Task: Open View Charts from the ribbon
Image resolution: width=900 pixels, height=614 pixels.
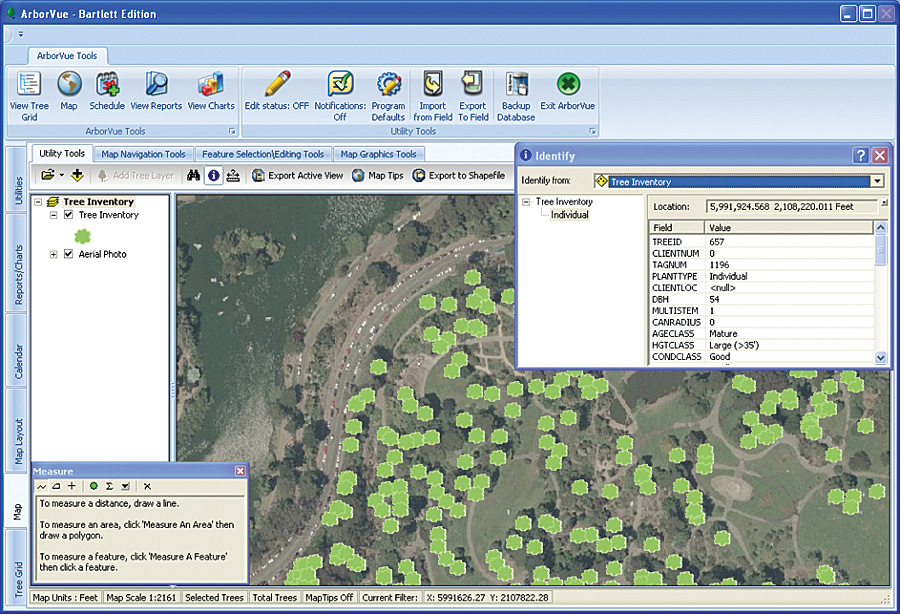Action: [x=211, y=85]
